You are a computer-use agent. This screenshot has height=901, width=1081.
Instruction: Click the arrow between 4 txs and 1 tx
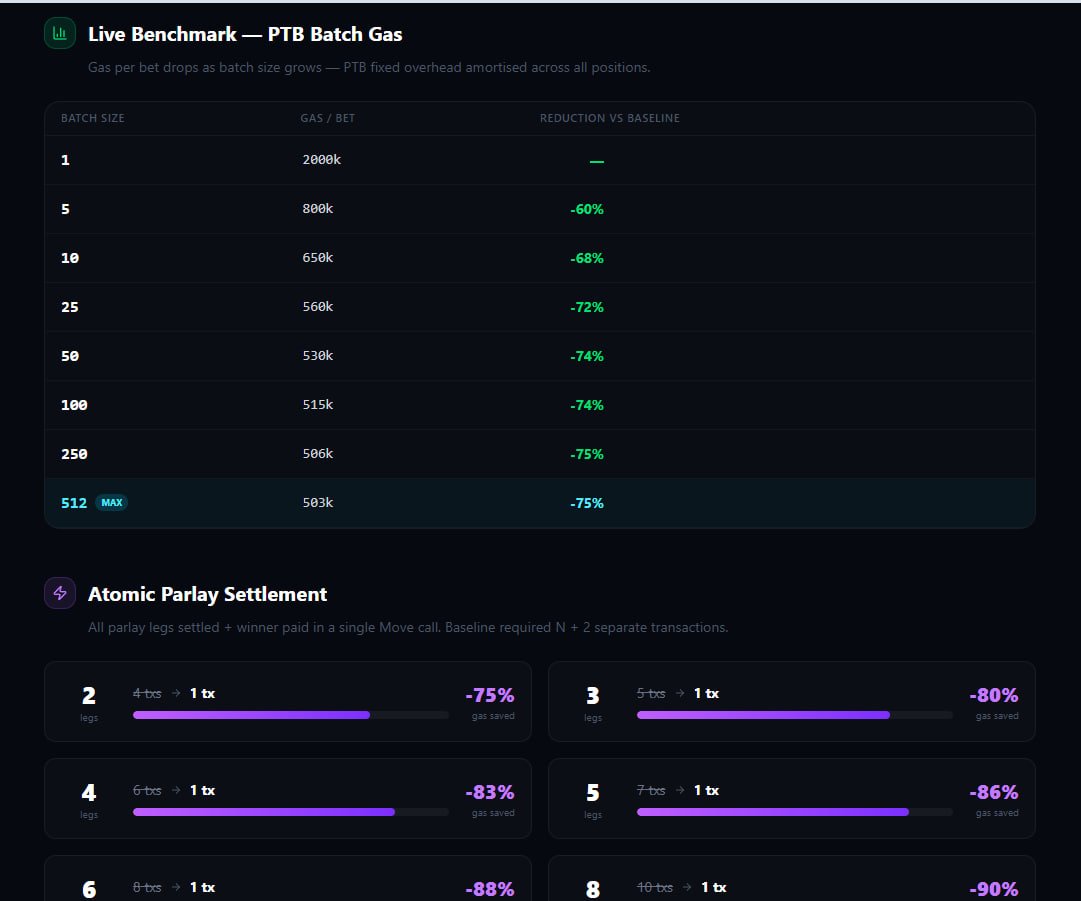[x=176, y=693]
